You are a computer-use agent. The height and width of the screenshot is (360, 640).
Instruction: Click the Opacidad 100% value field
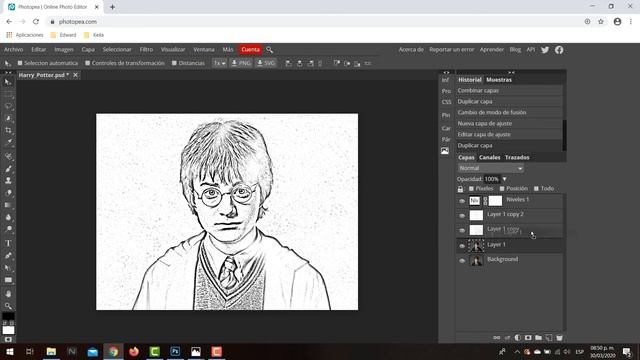pos(492,179)
